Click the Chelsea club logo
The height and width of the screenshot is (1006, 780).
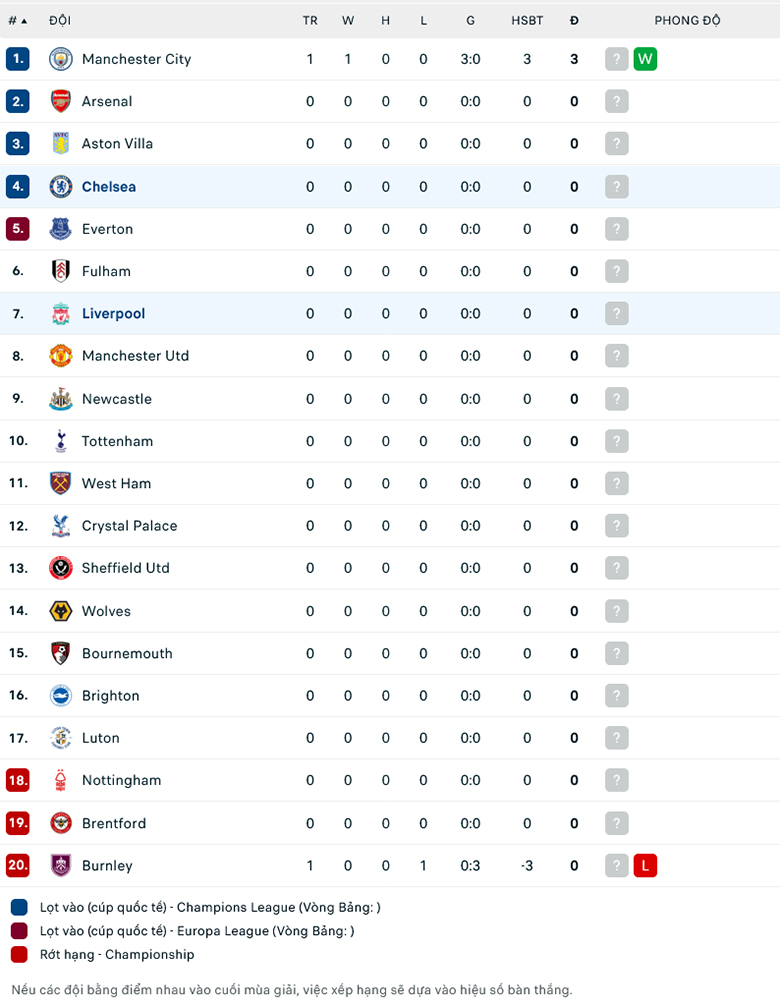click(x=61, y=186)
